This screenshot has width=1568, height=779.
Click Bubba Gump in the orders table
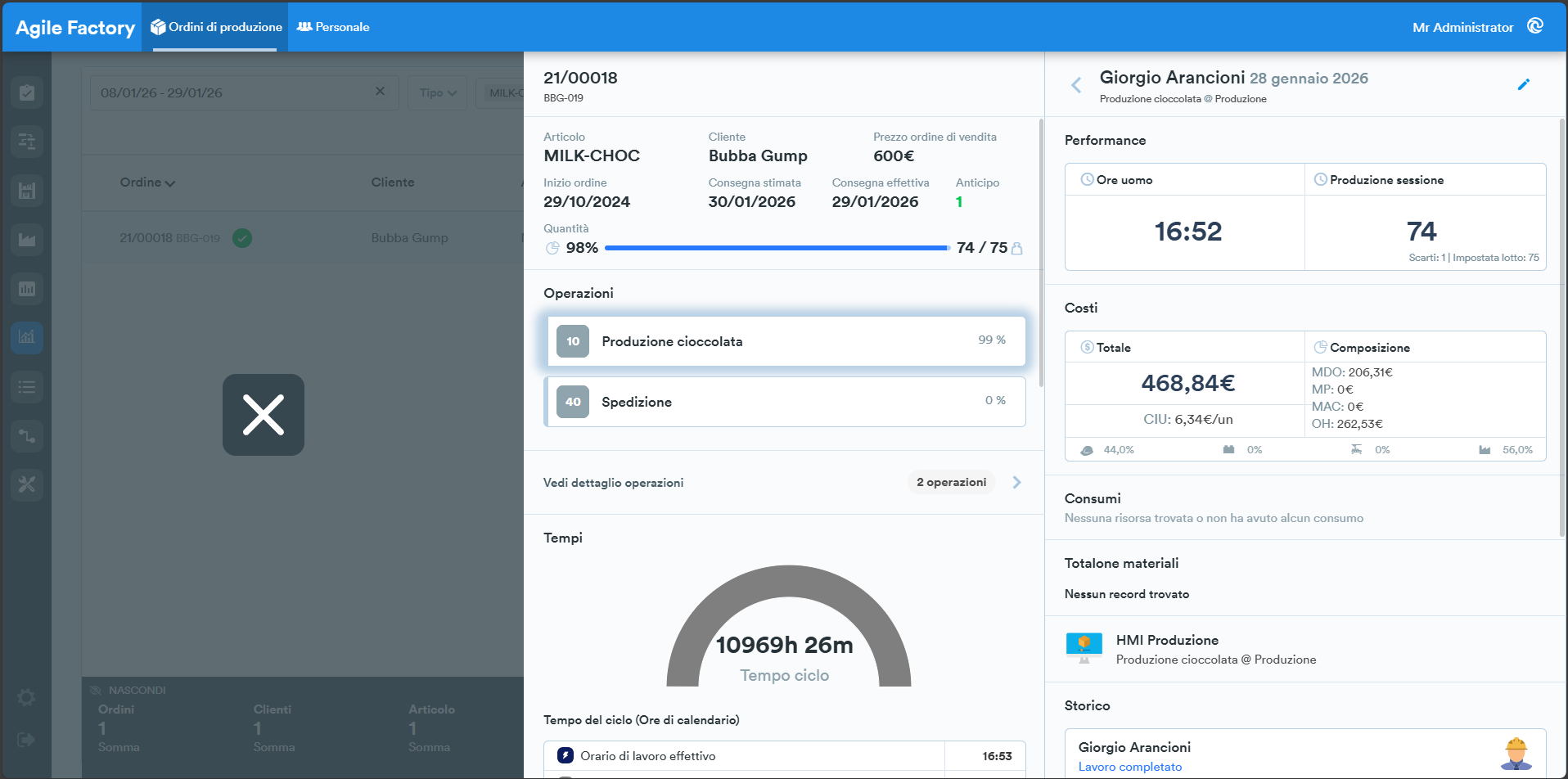click(x=409, y=238)
